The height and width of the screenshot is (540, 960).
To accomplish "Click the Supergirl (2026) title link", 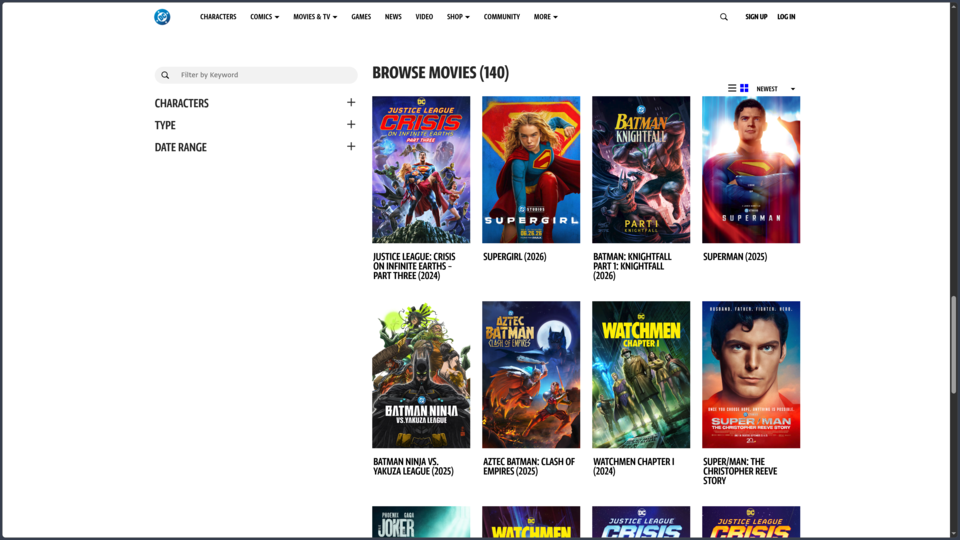I will (x=514, y=257).
